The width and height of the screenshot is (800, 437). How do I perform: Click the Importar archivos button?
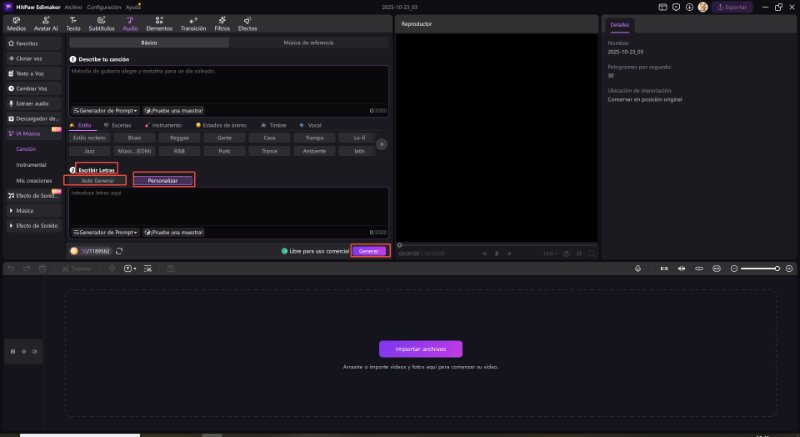pos(420,349)
